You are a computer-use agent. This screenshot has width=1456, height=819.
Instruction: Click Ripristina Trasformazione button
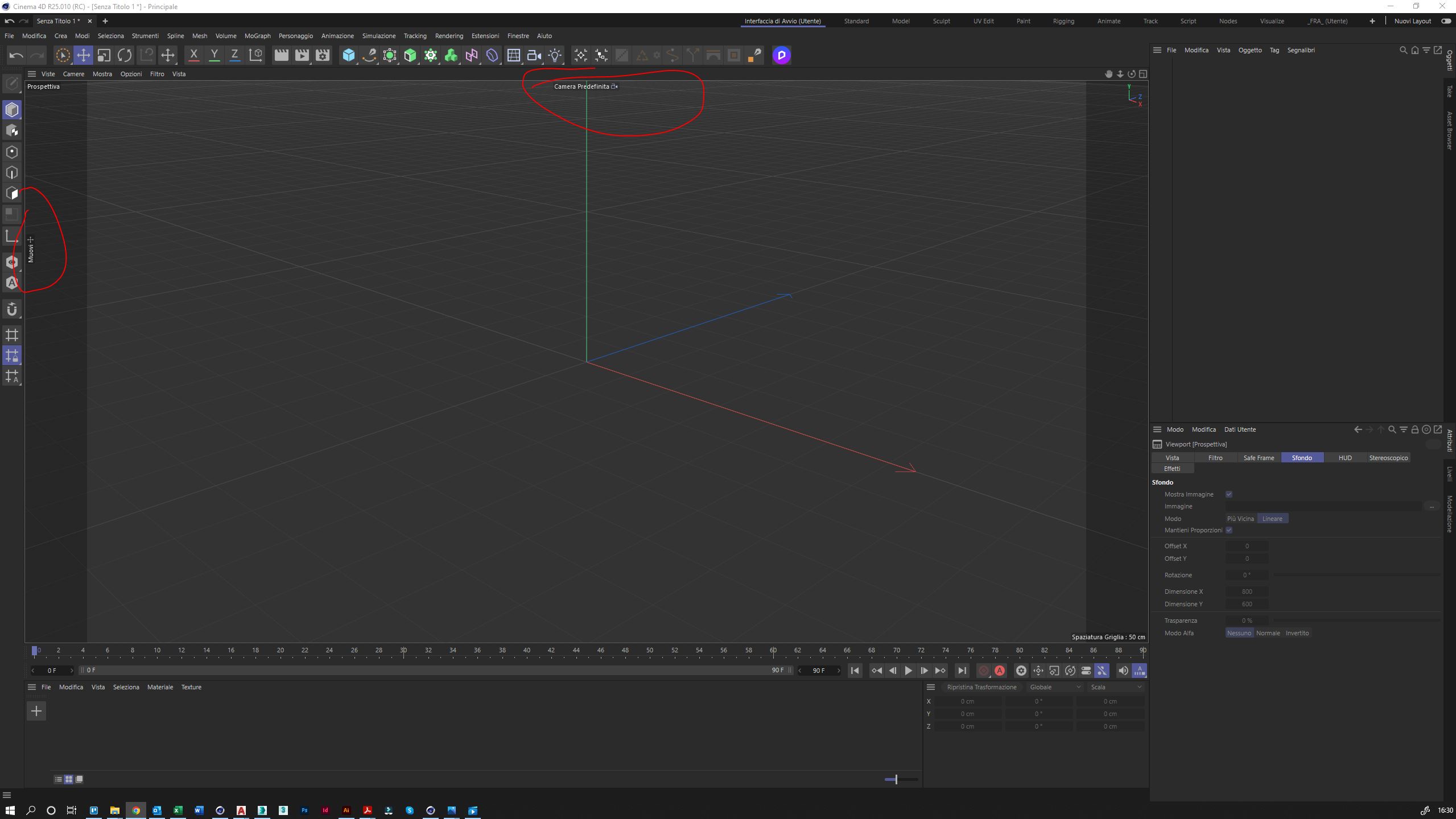(x=981, y=687)
